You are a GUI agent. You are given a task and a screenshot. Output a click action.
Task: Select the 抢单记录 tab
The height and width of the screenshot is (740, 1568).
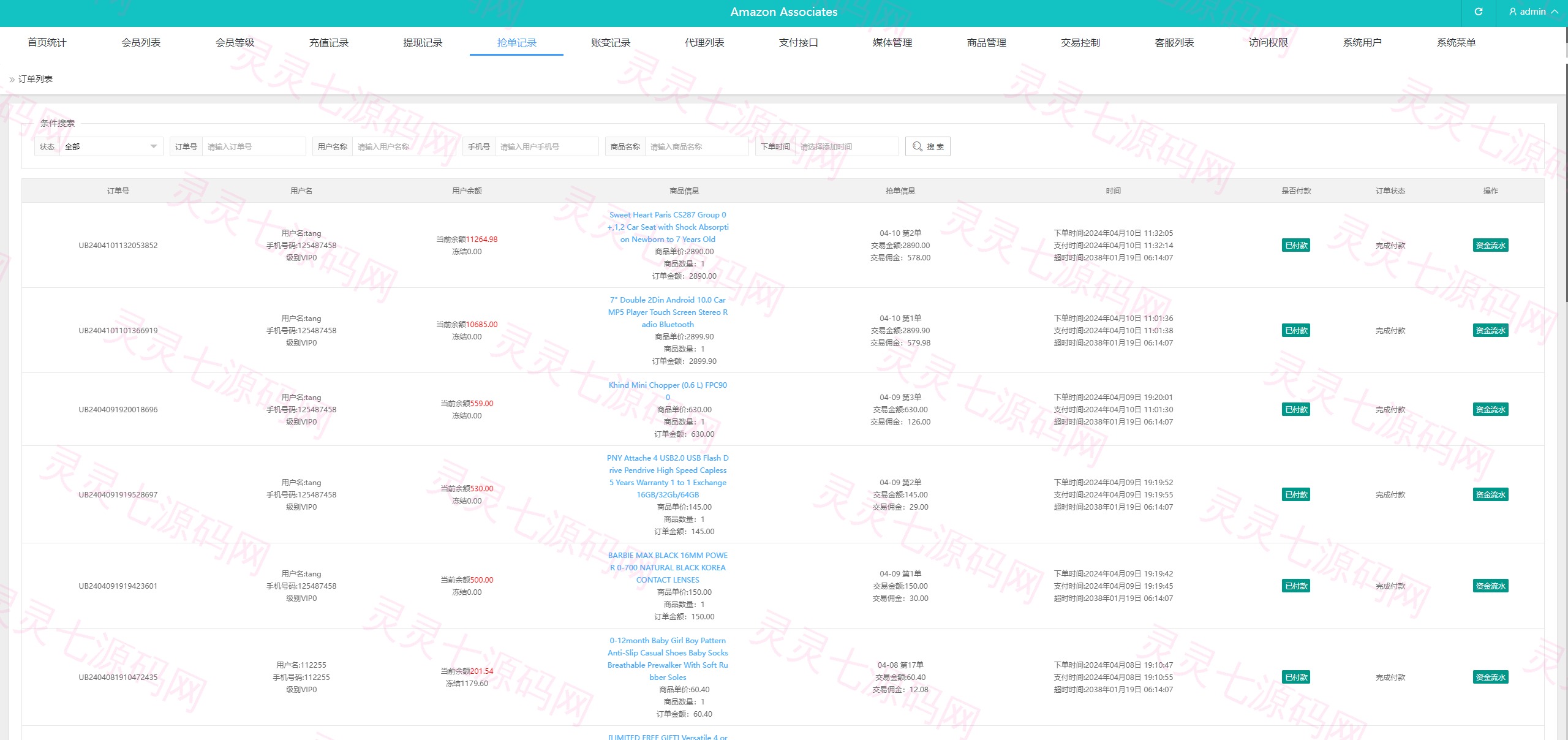tap(516, 42)
